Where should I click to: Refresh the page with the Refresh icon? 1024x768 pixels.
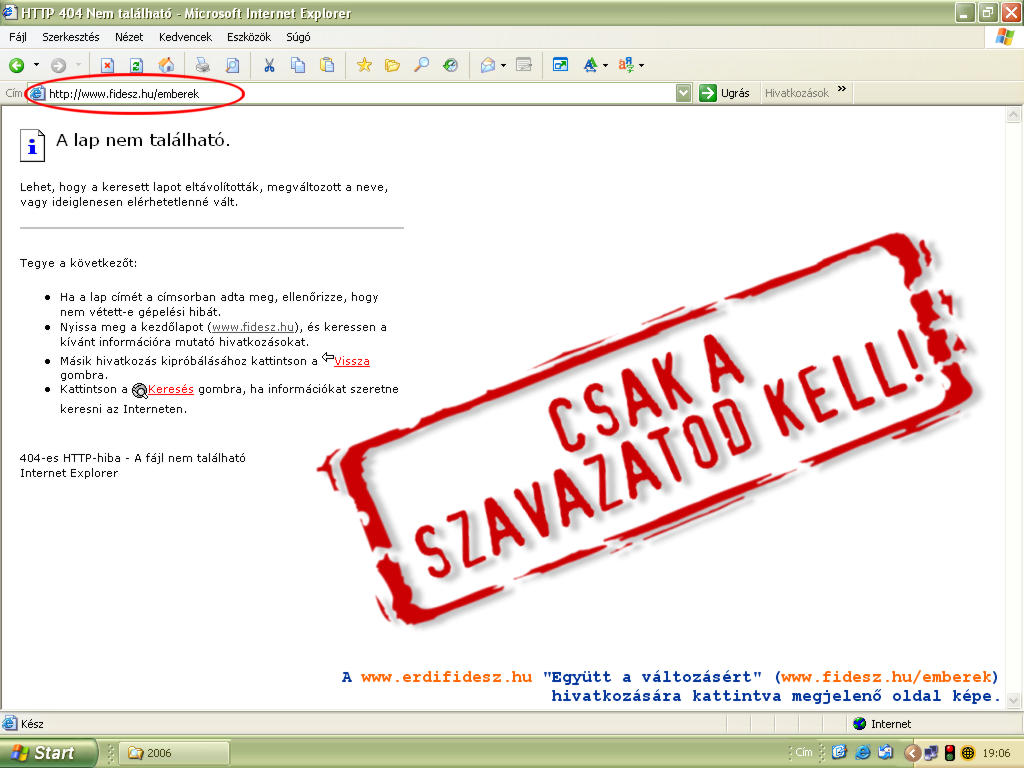[x=136, y=66]
